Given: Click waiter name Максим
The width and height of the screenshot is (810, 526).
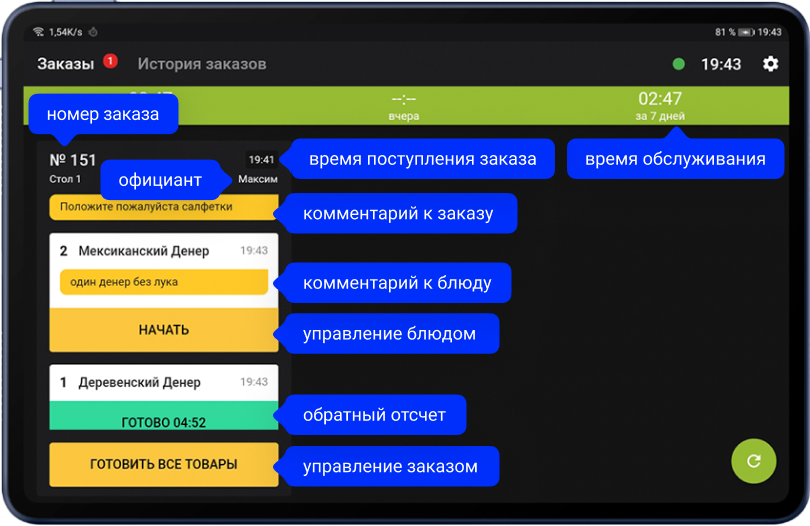Looking at the screenshot, I should point(257,179).
